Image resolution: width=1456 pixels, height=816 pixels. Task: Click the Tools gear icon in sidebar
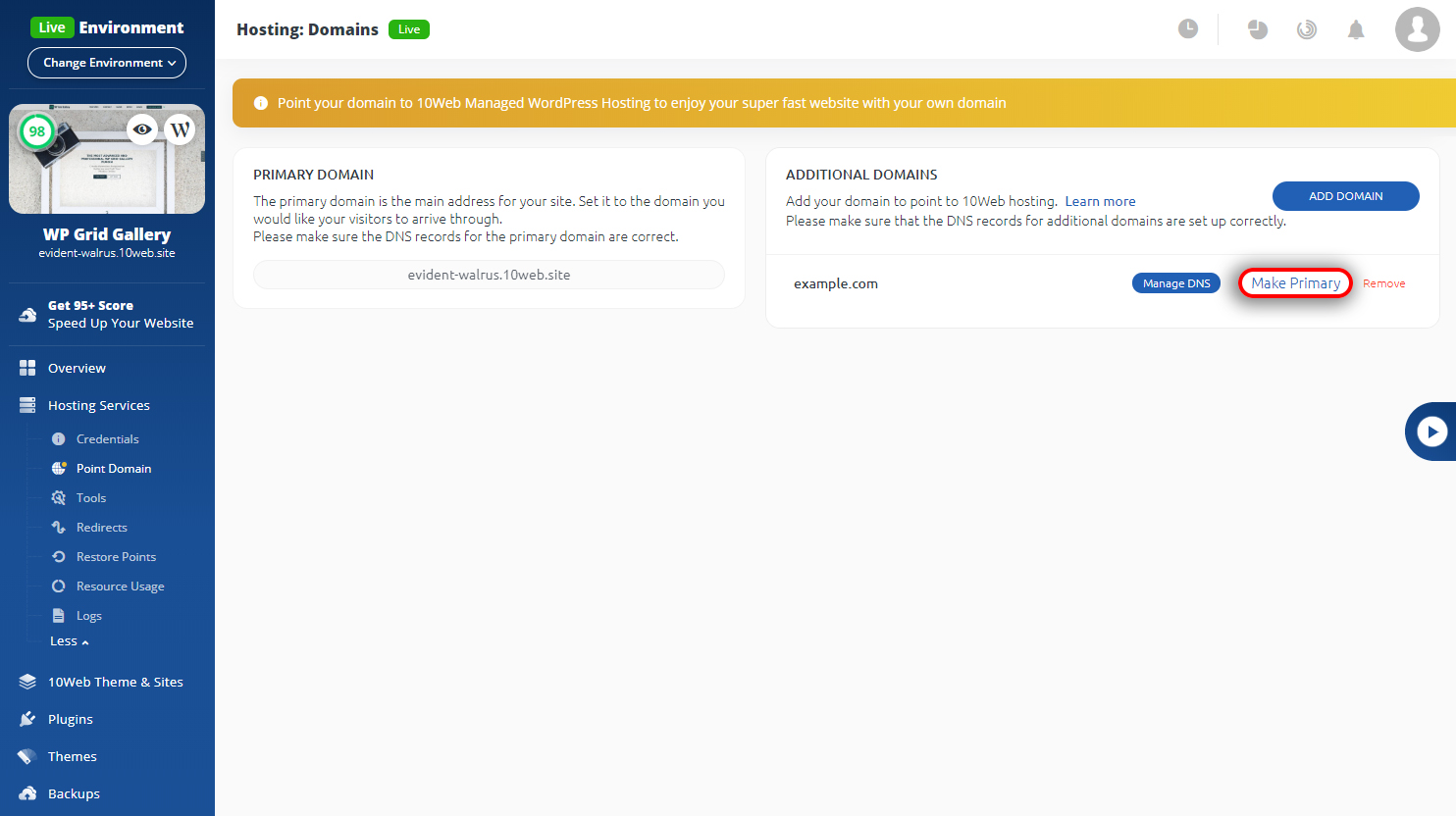[x=59, y=497]
